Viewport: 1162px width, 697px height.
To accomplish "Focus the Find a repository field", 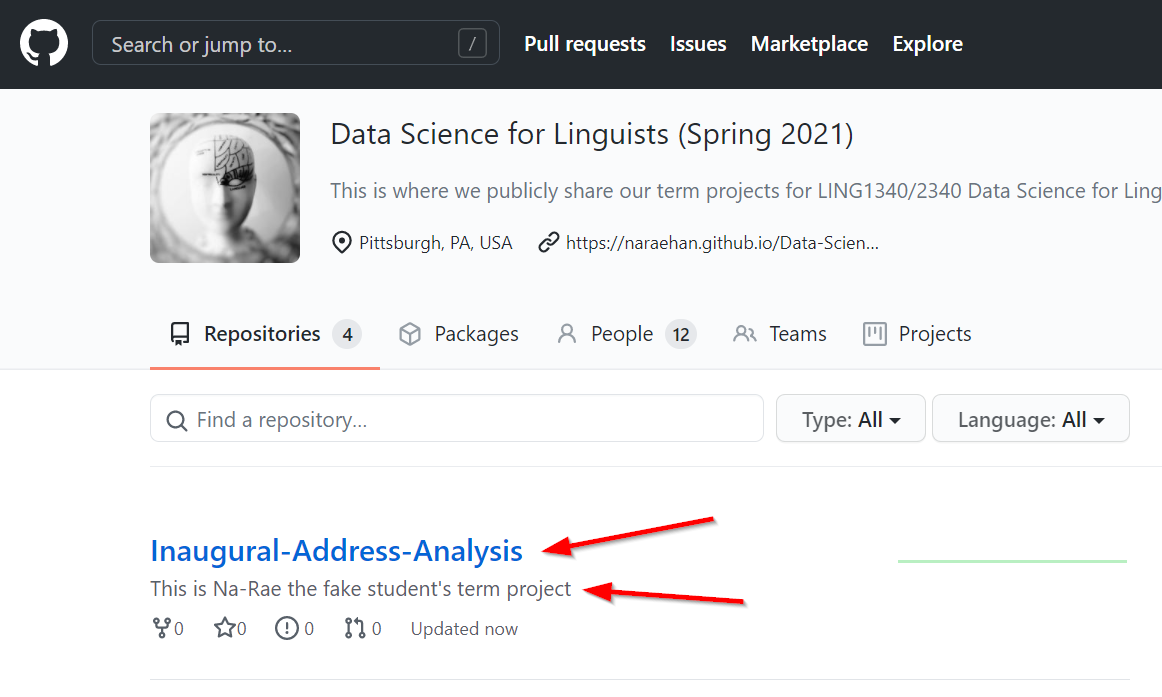I will [x=457, y=420].
